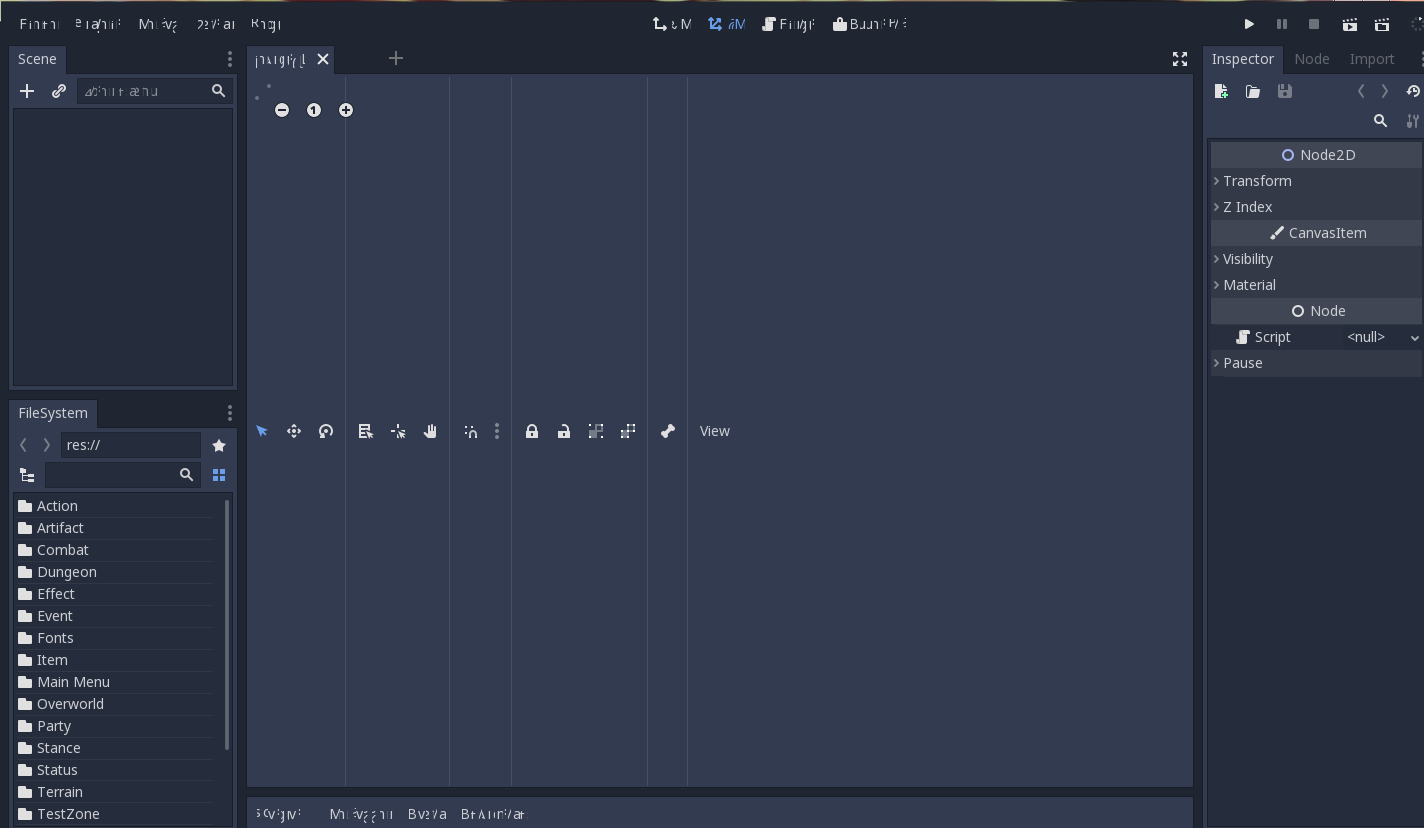Screen dimensions: 1424x828
Task: Play the edited scene clapperboard icon
Action: click(1349, 24)
